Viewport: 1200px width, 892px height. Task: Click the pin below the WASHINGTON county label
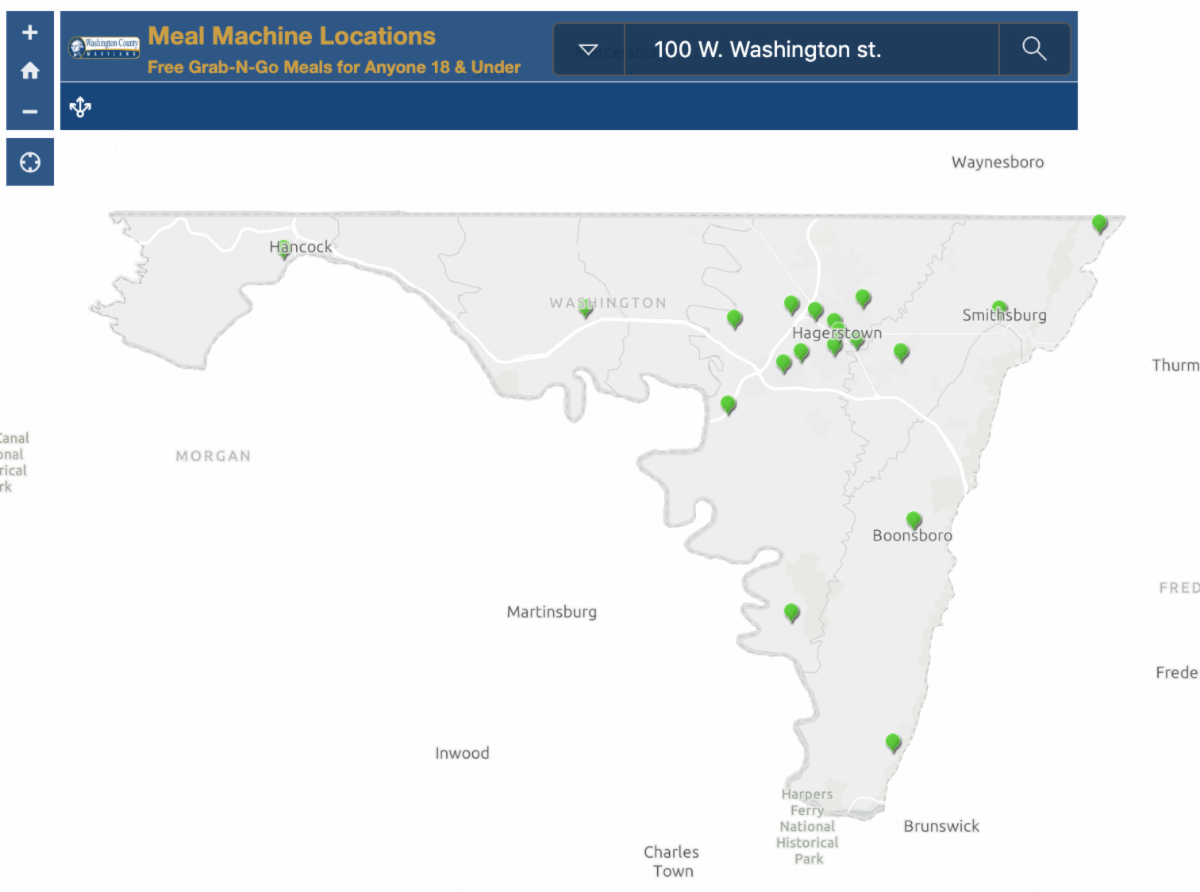(x=586, y=310)
